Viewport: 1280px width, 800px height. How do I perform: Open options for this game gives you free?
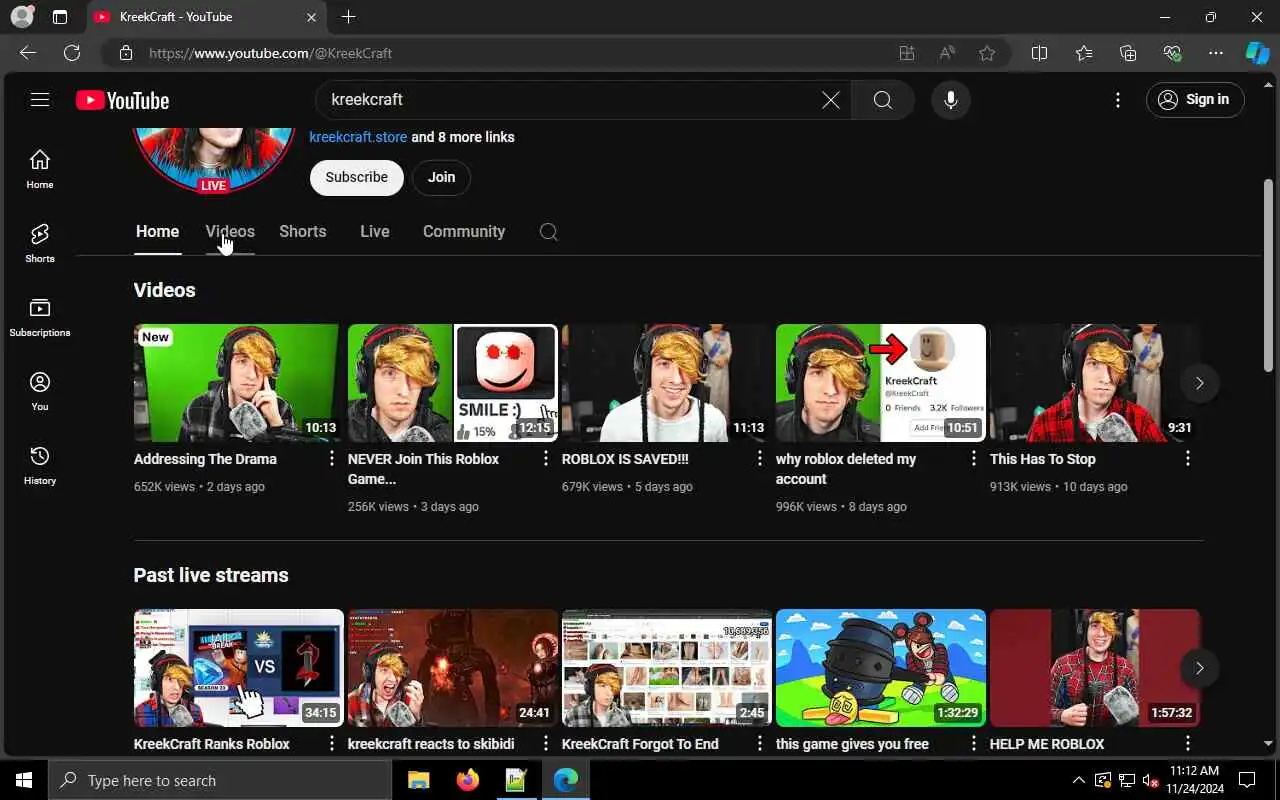pos(974,744)
